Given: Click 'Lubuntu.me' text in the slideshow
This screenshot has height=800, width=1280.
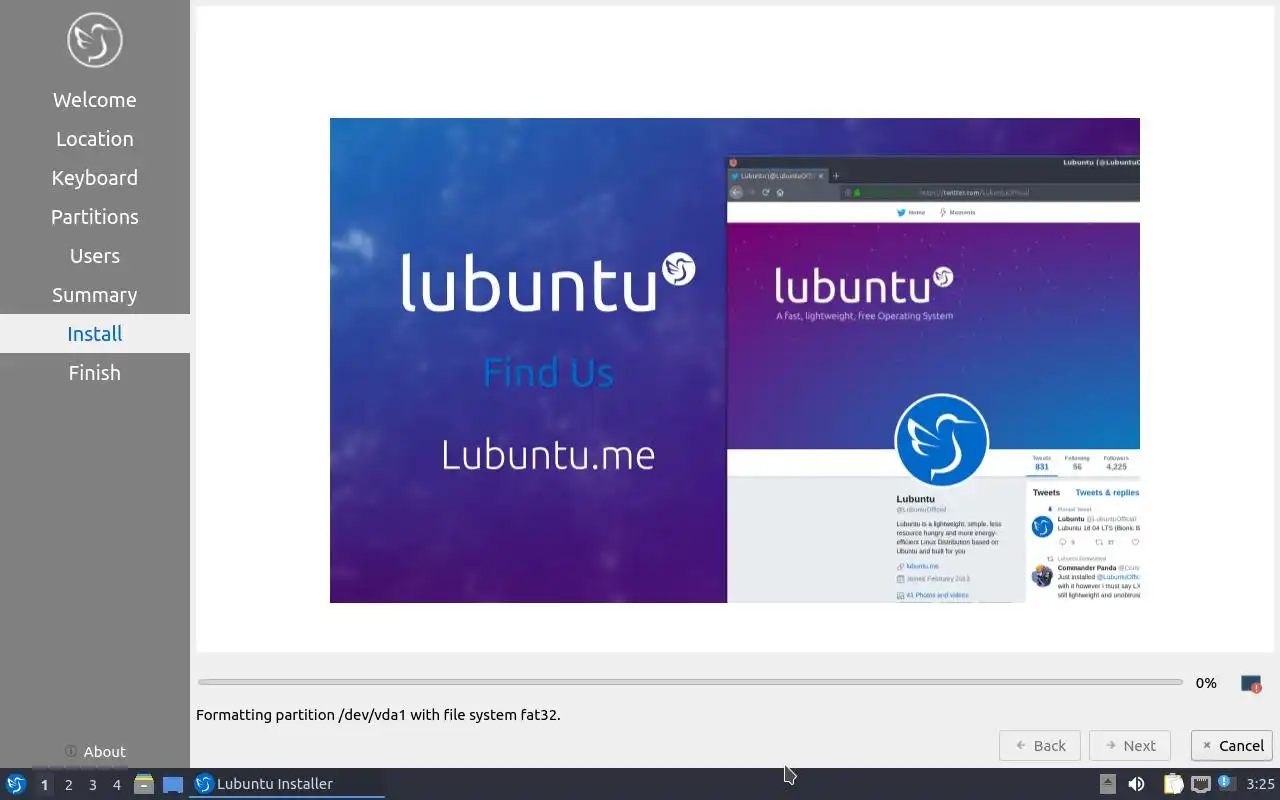Looking at the screenshot, I should pyautogui.click(x=548, y=455).
